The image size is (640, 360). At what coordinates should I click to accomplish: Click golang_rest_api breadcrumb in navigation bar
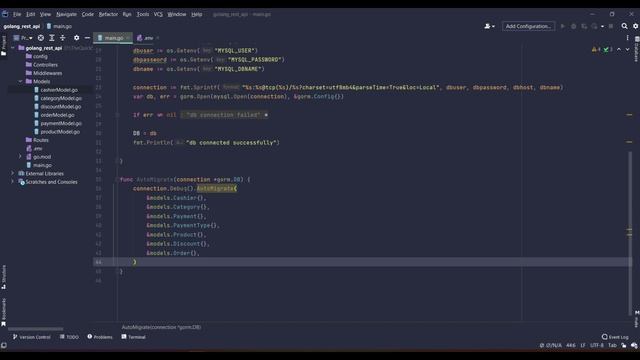[x=22, y=26]
